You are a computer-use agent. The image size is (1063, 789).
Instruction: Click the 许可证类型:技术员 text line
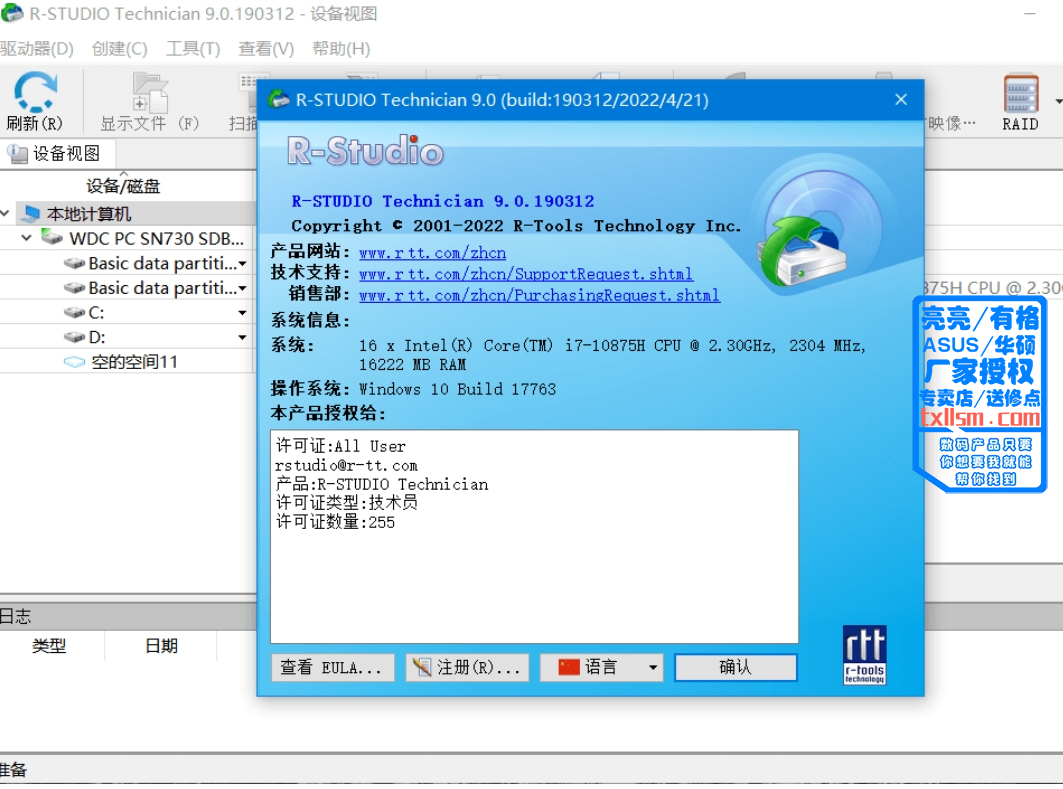346,503
